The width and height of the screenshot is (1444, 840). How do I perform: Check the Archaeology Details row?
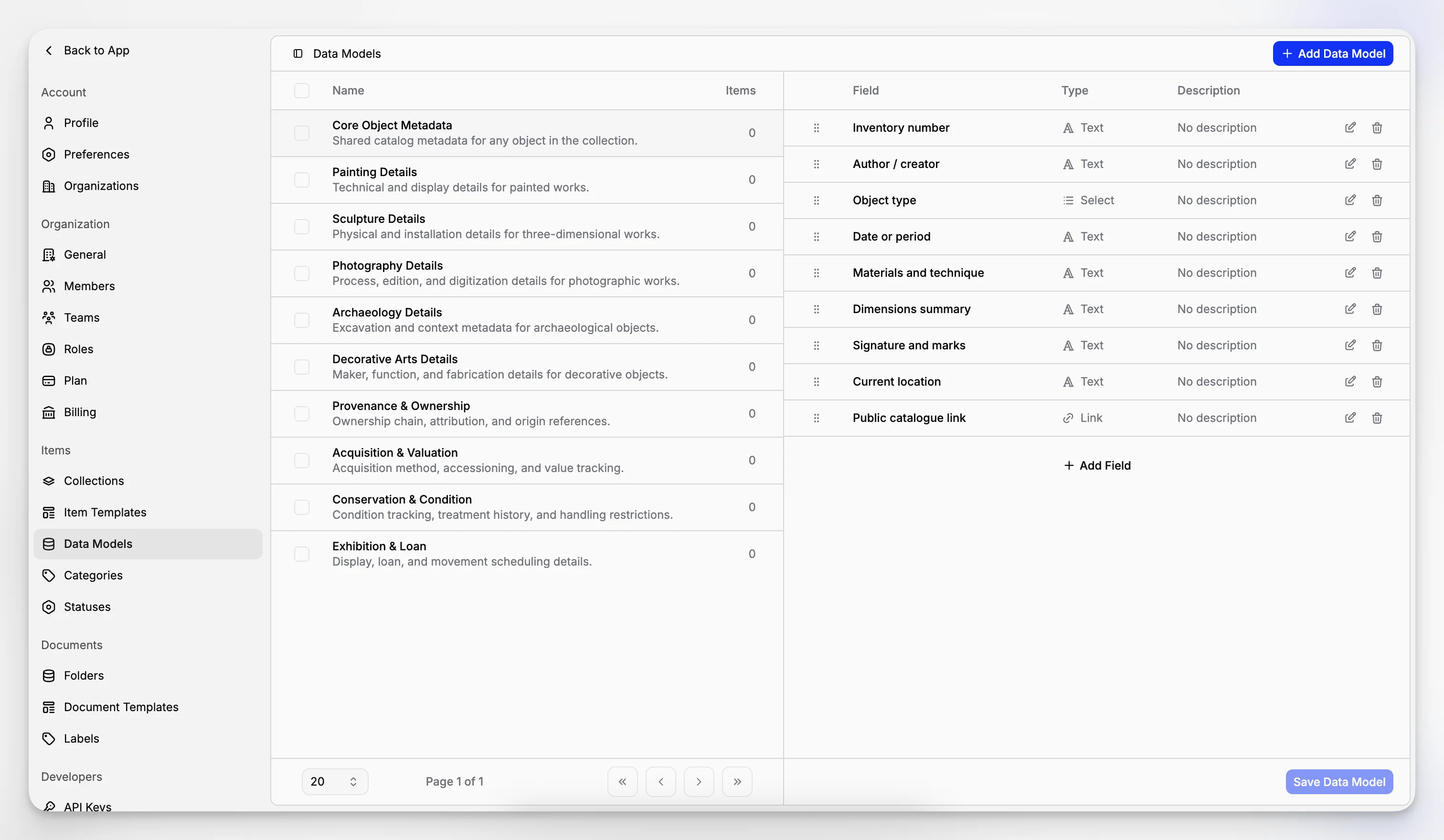[301, 320]
